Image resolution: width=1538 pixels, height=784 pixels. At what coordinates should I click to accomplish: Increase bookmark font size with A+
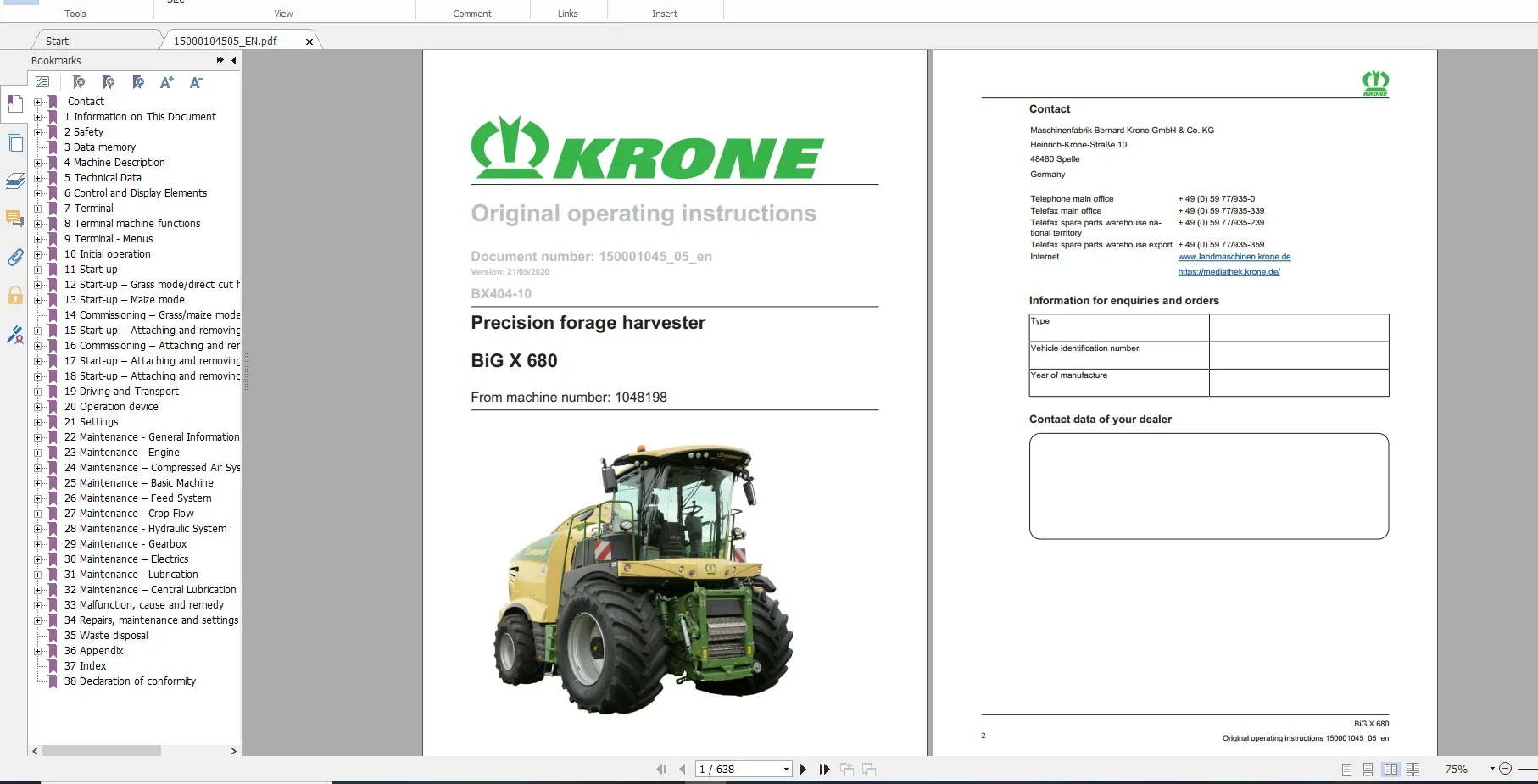(167, 82)
